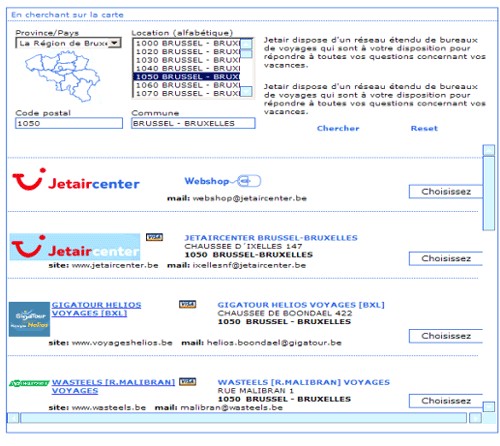Click highlighted Jetaircenter Brussel logo
Image resolution: width=500 pixels, height=446 pixels.
[x=75, y=247]
